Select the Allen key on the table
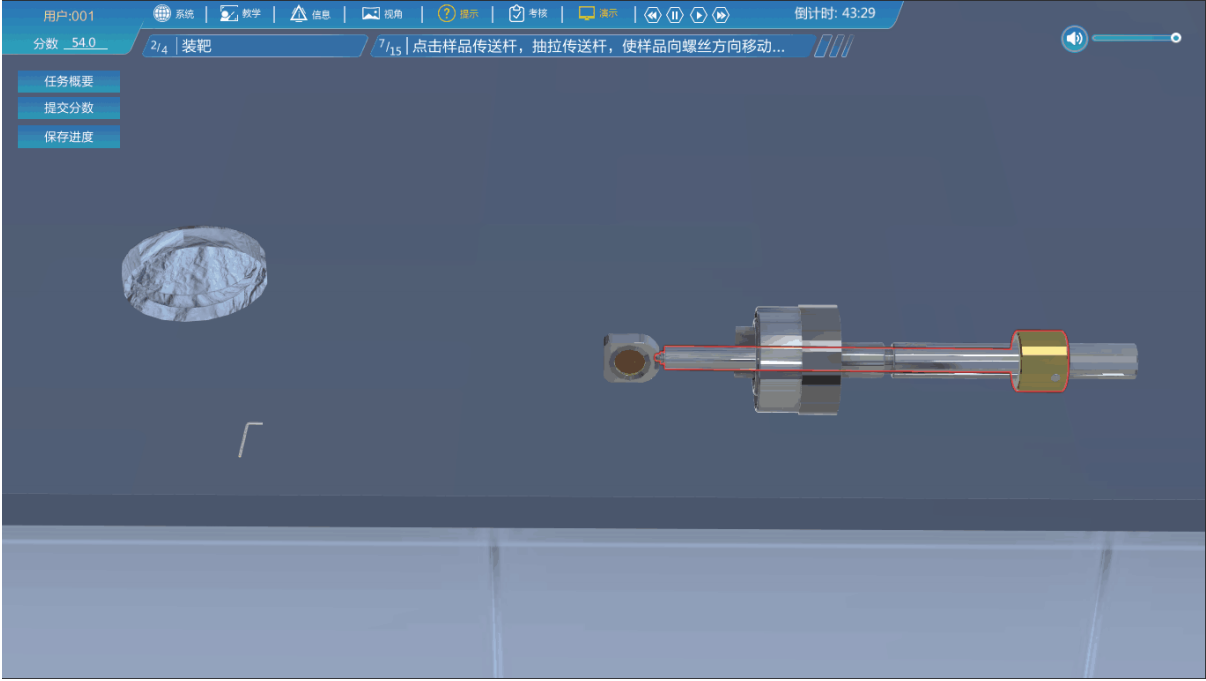This screenshot has height=681, width=1206. tap(248, 439)
